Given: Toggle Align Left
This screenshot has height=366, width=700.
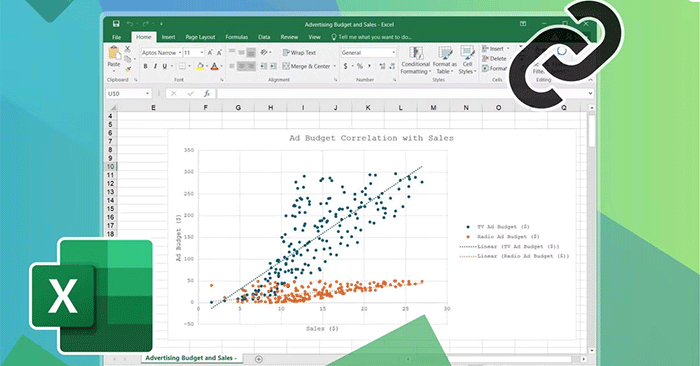Looking at the screenshot, I should coord(232,66).
